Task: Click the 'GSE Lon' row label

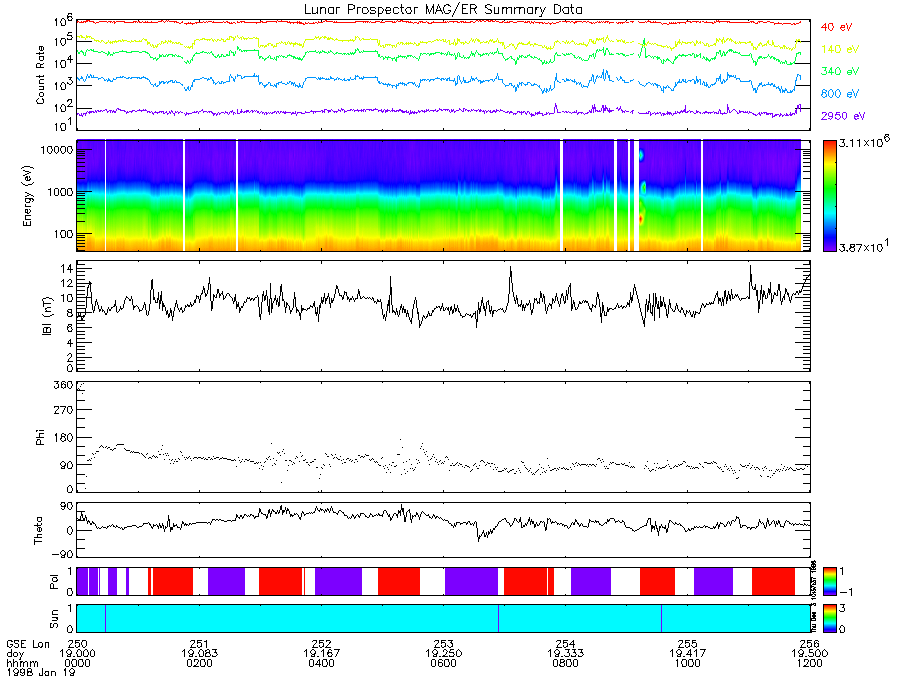Action: pos(28,644)
